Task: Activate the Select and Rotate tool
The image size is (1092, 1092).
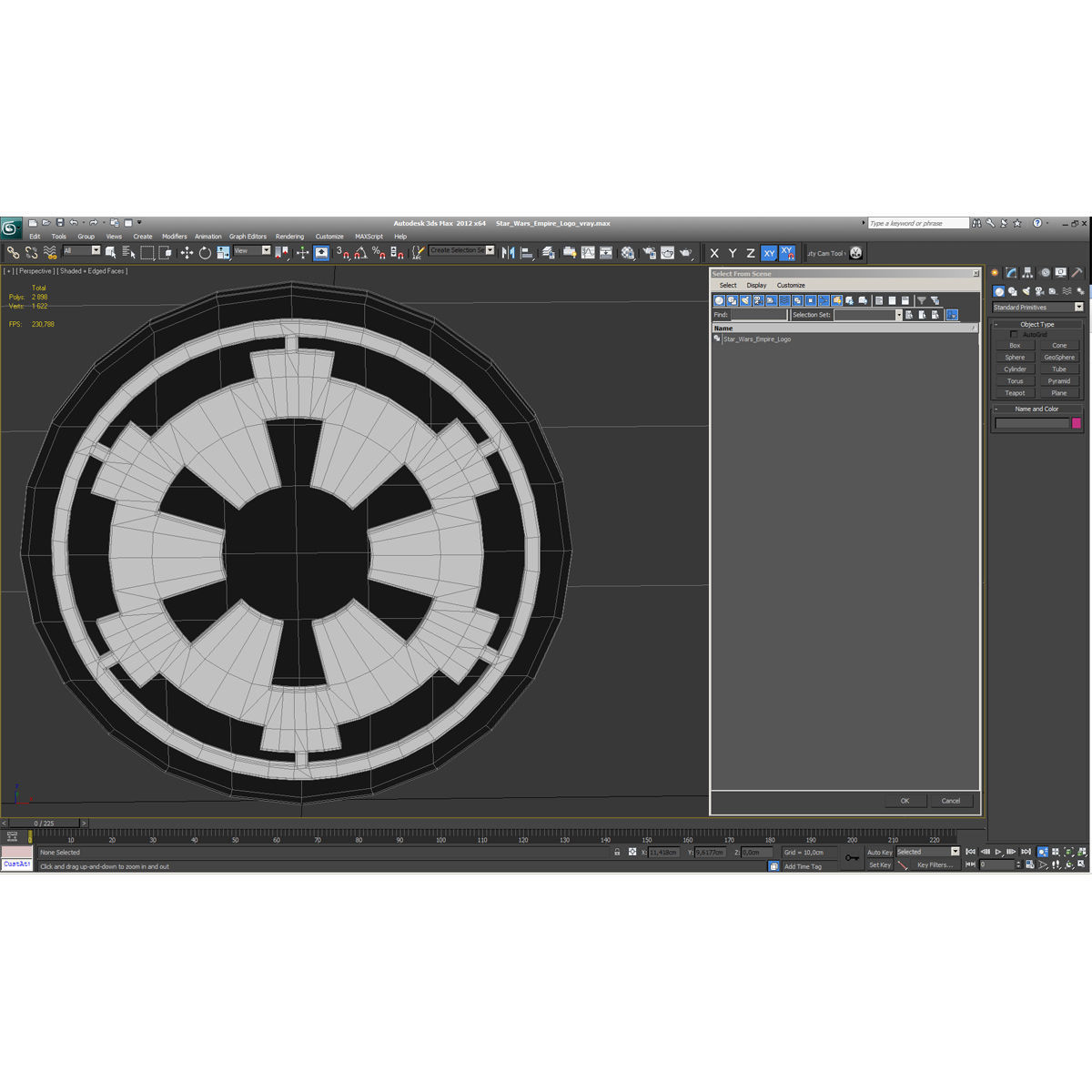Action: click(x=205, y=252)
